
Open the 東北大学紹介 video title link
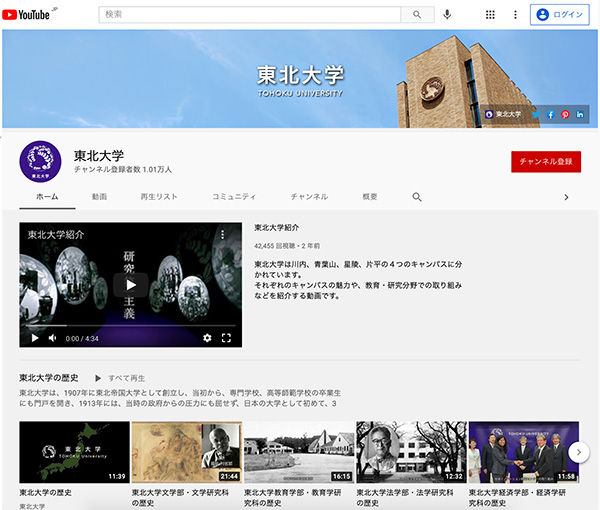tap(277, 228)
